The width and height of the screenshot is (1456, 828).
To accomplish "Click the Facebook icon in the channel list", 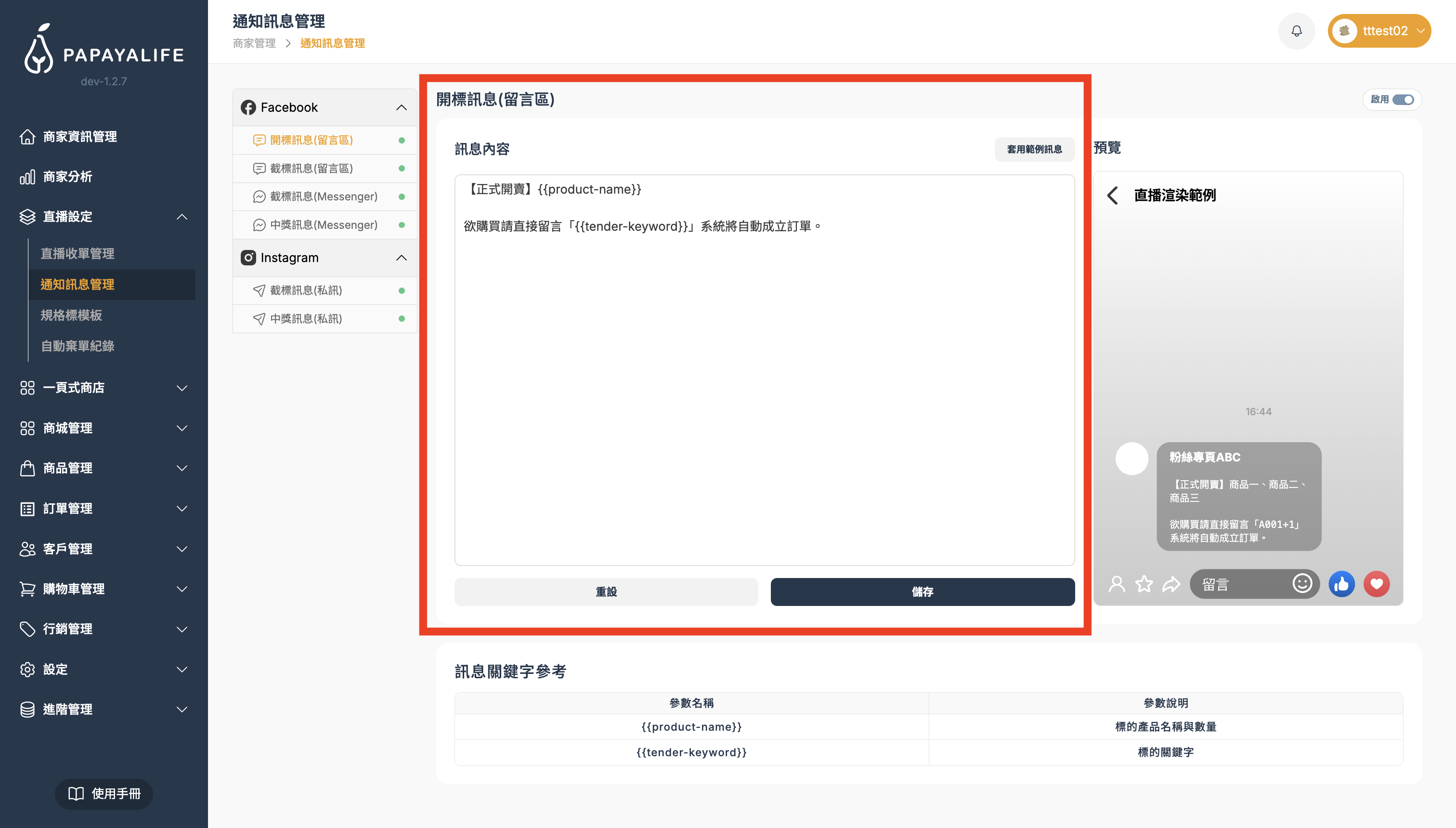I will [x=248, y=107].
